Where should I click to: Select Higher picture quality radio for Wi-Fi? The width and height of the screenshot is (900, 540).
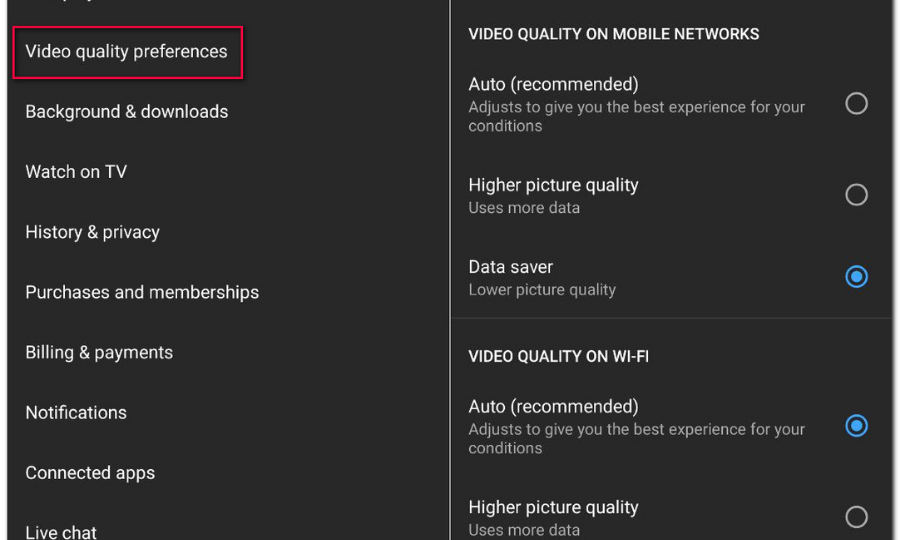pyautogui.click(x=856, y=517)
